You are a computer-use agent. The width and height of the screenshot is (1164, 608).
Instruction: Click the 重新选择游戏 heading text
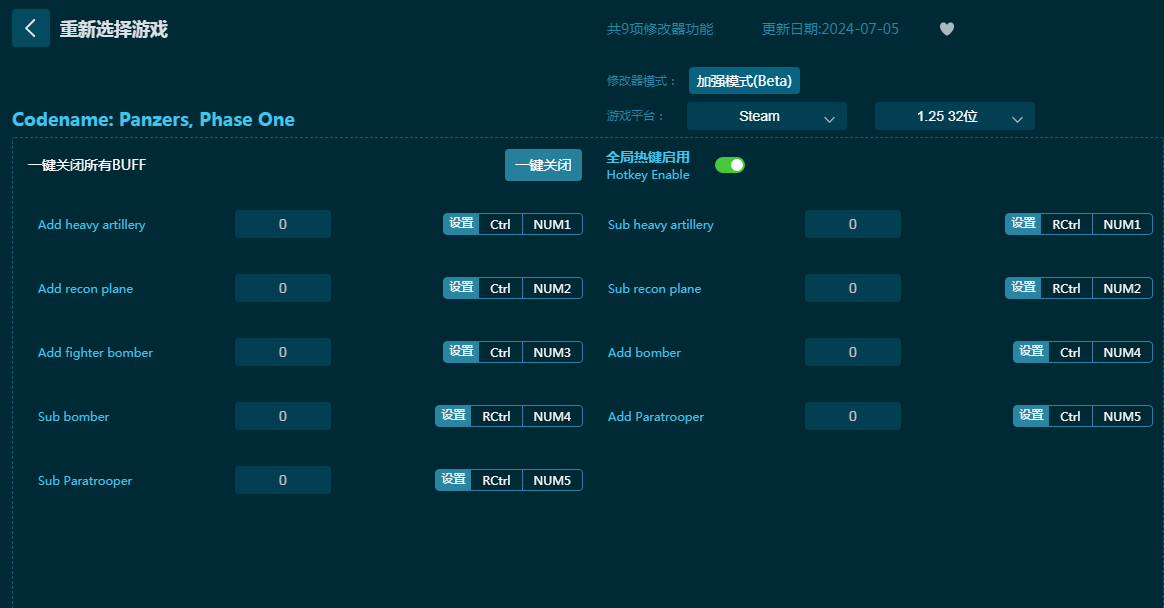[114, 29]
